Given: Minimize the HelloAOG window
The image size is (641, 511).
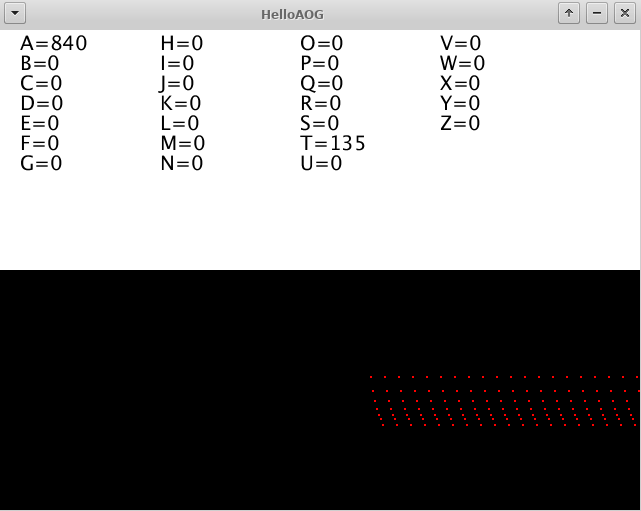Looking at the screenshot, I should tap(596, 14).
